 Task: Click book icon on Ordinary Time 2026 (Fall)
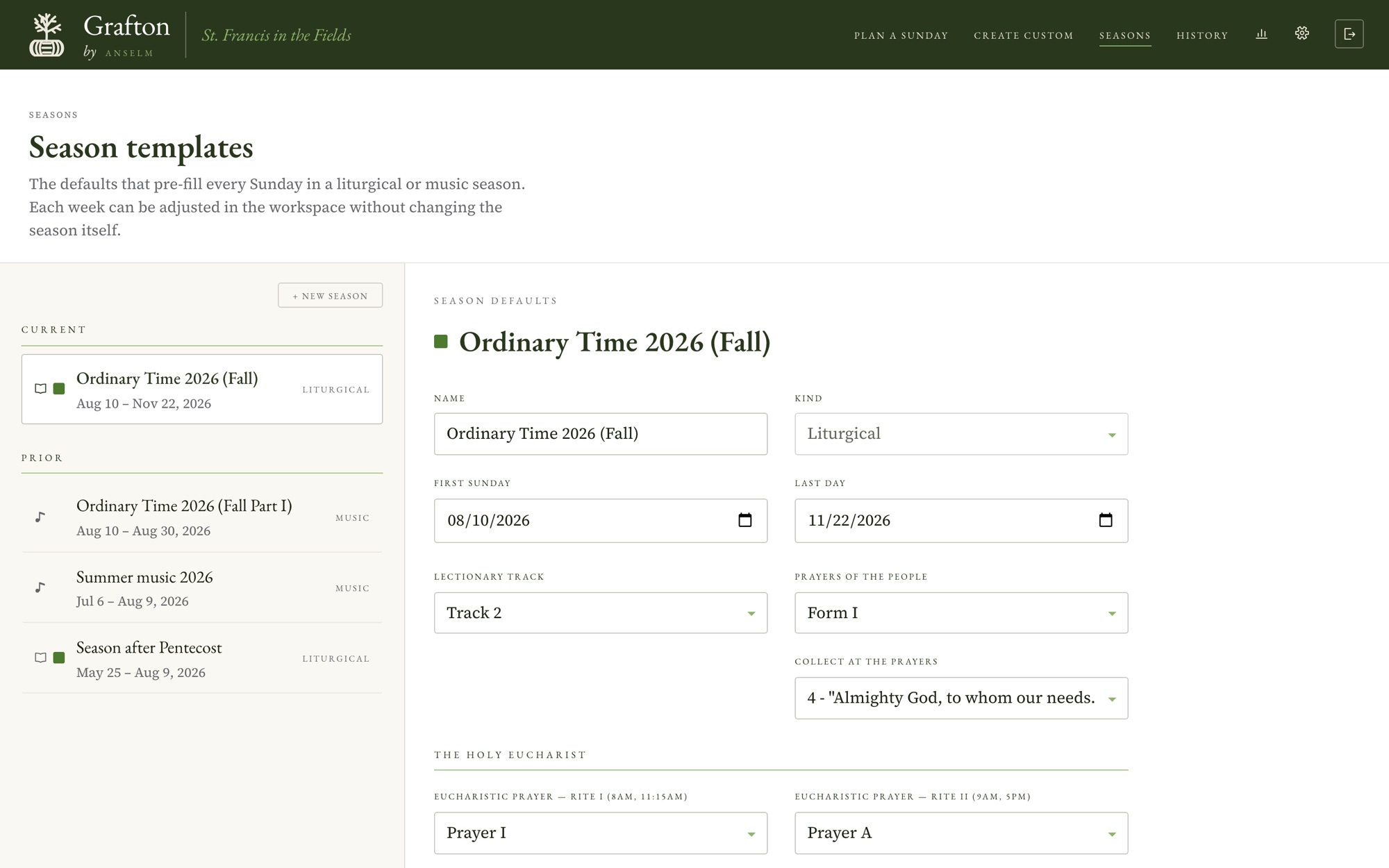pyautogui.click(x=40, y=389)
